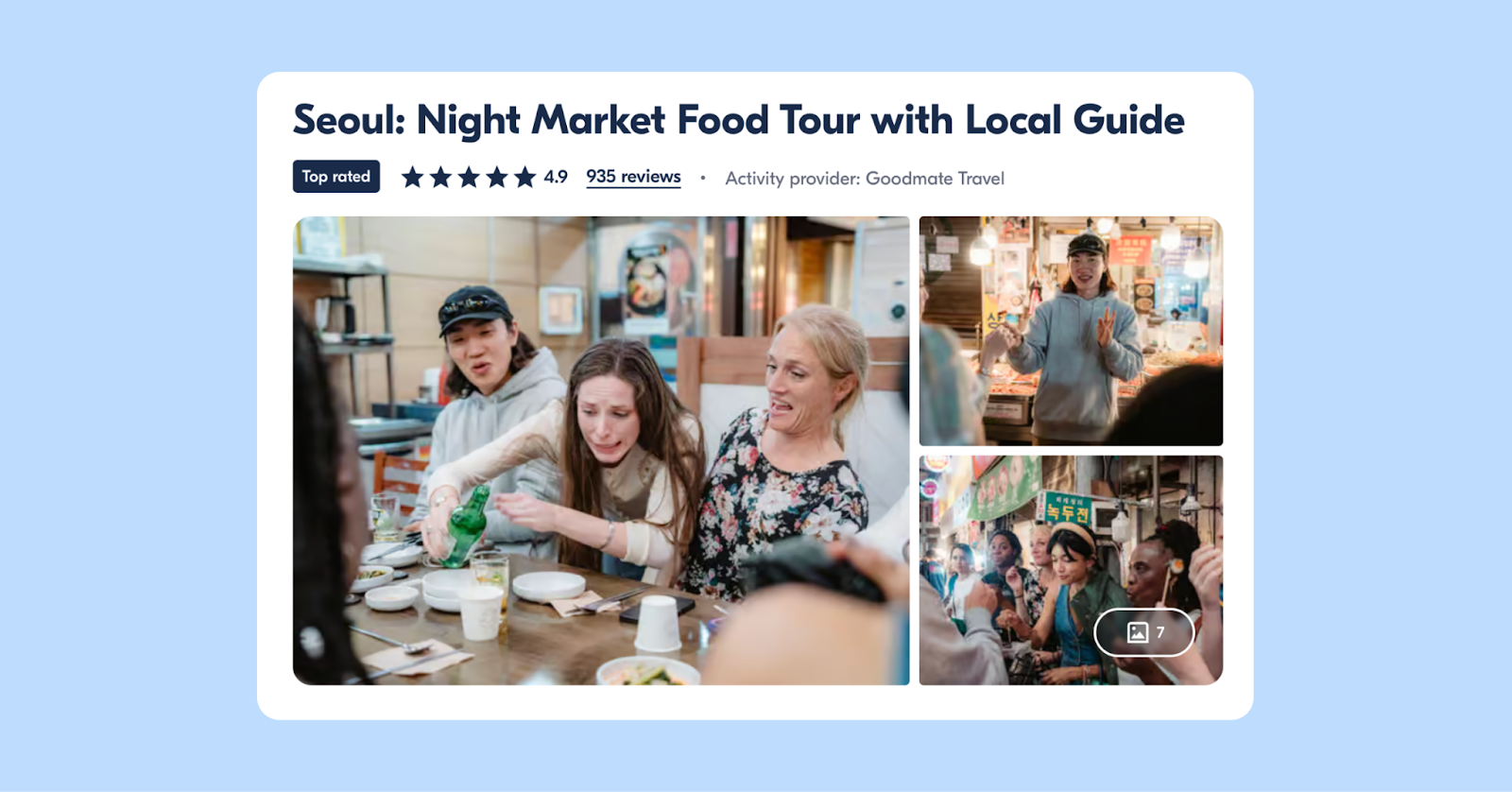This screenshot has height=792, width=1512.
Task: Click the green soju bottle in photo
Action: pyautogui.click(x=466, y=526)
